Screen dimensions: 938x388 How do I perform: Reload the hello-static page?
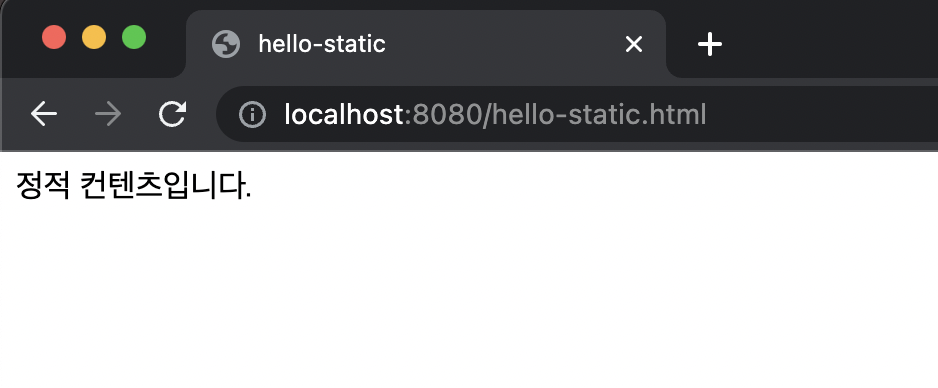pos(172,114)
